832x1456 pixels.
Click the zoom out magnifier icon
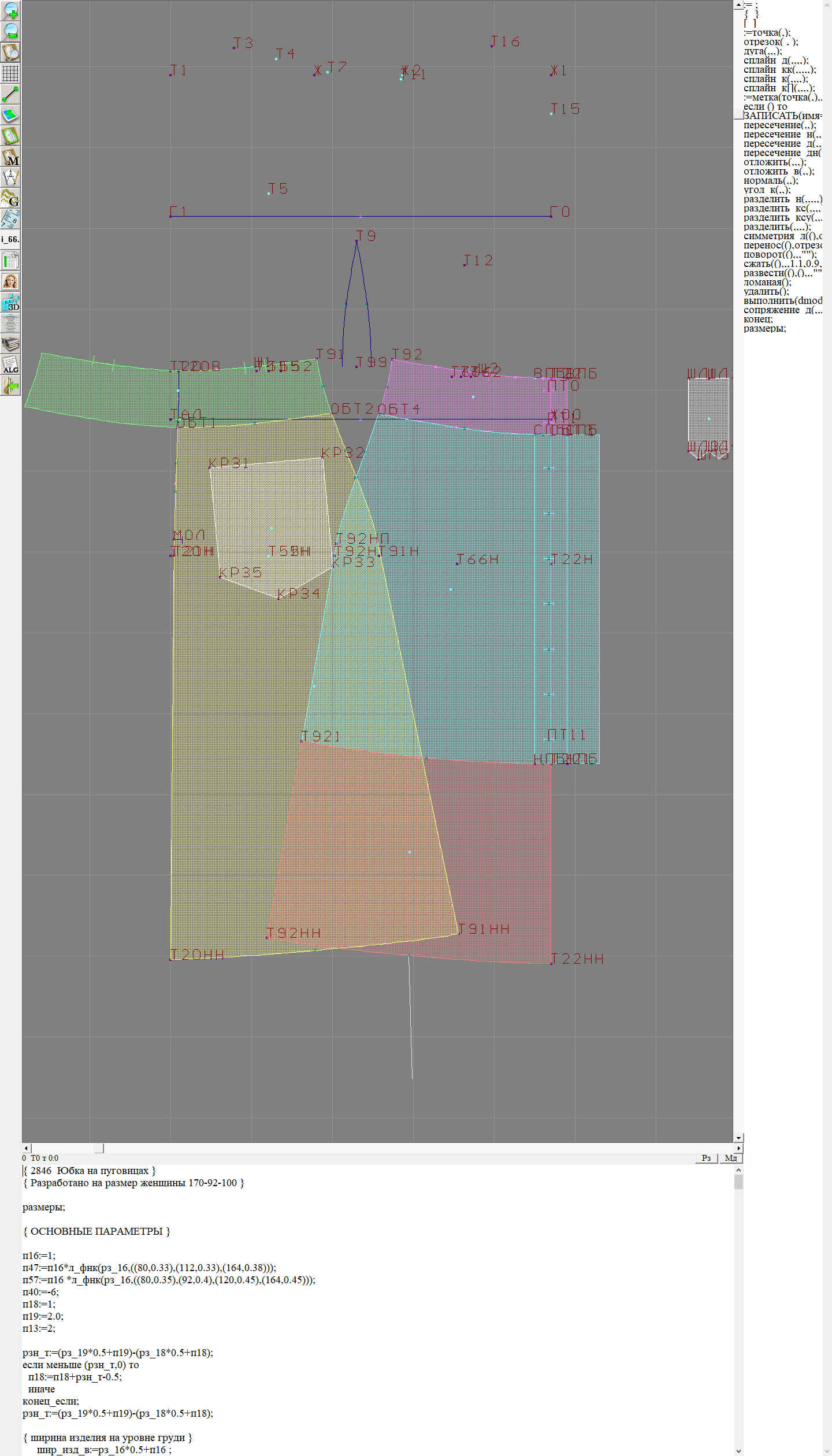click(10, 31)
